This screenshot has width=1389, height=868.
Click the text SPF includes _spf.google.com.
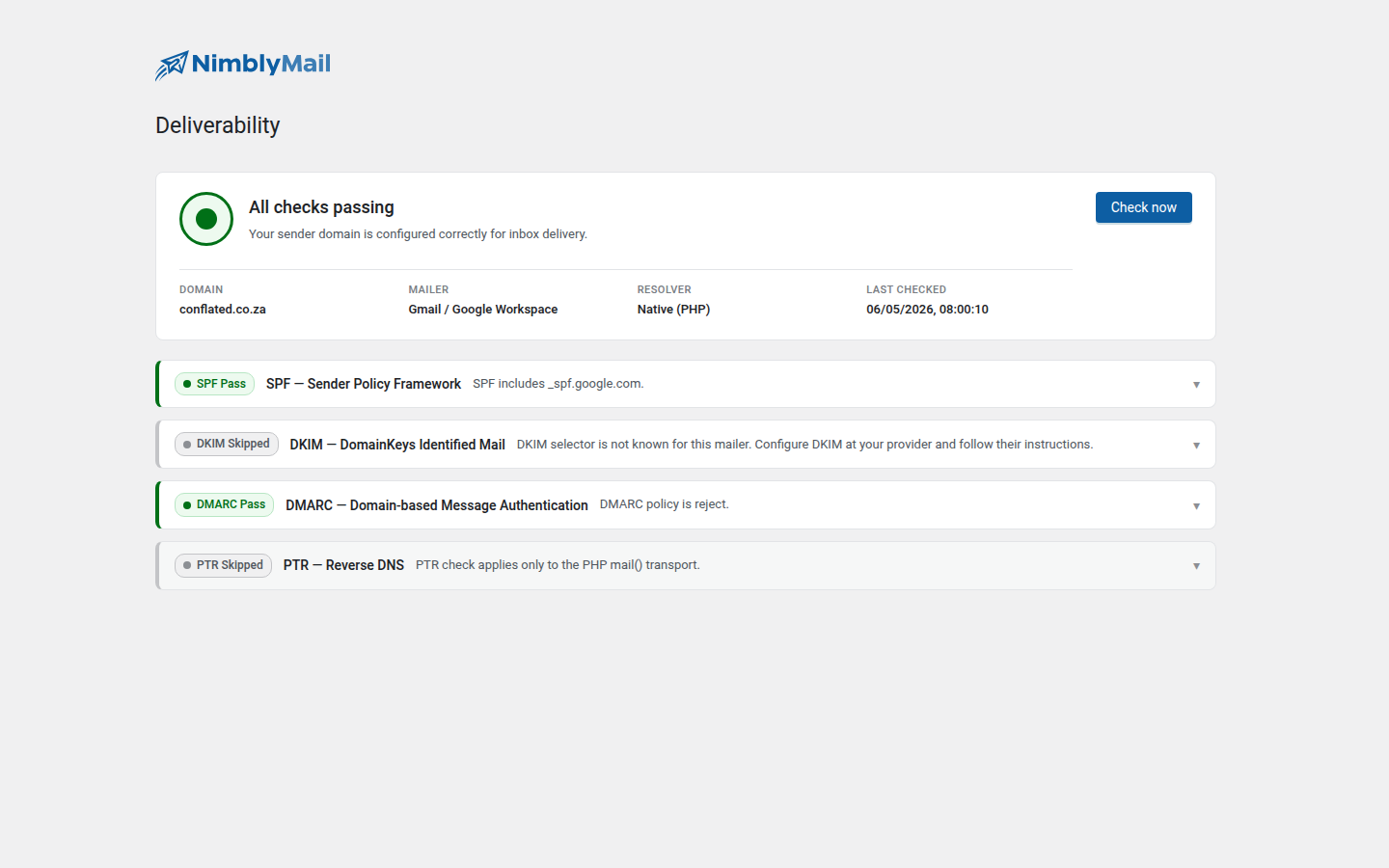(558, 384)
